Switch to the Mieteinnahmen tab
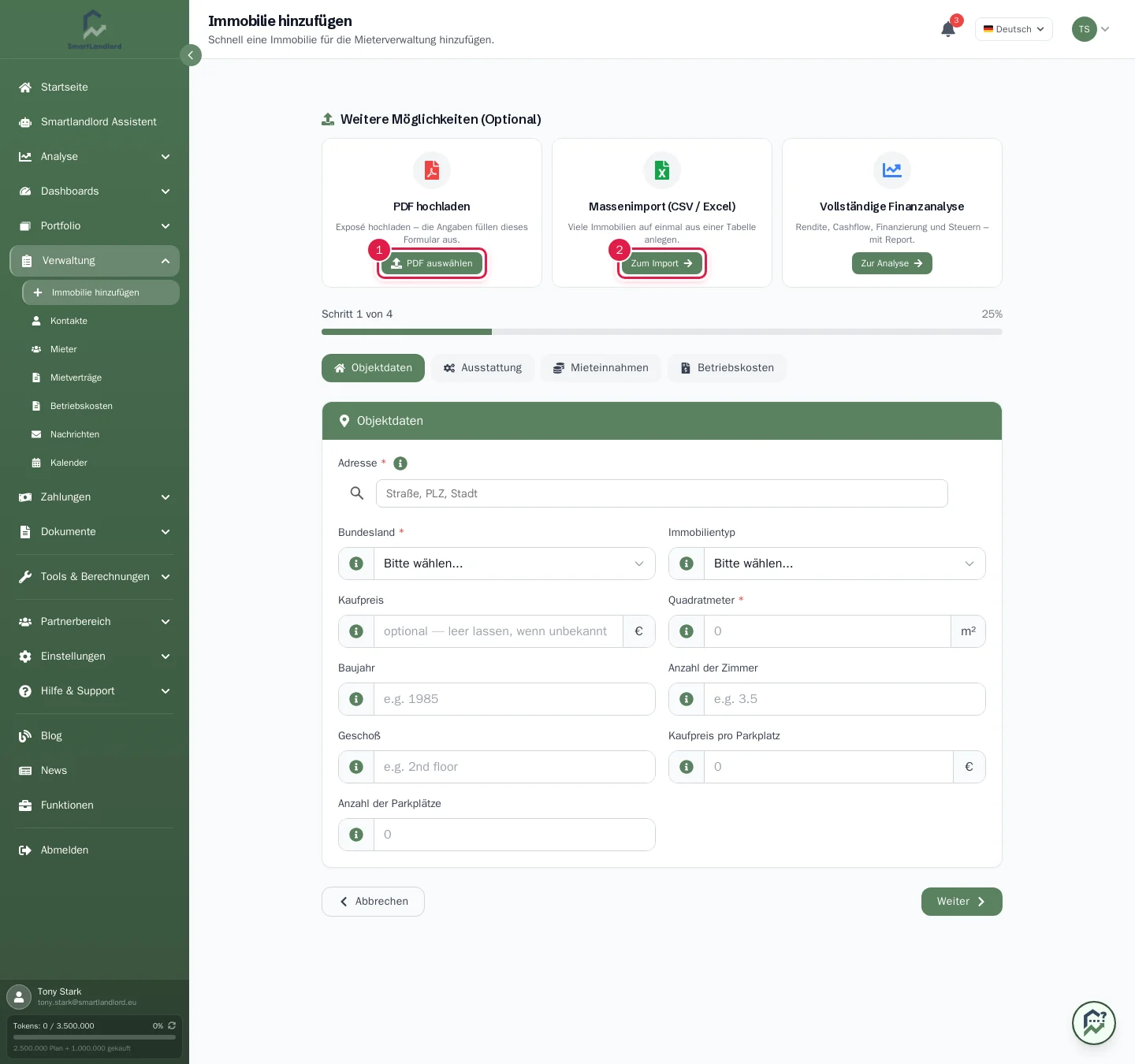 pyautogui.click(x=601, y=368)
